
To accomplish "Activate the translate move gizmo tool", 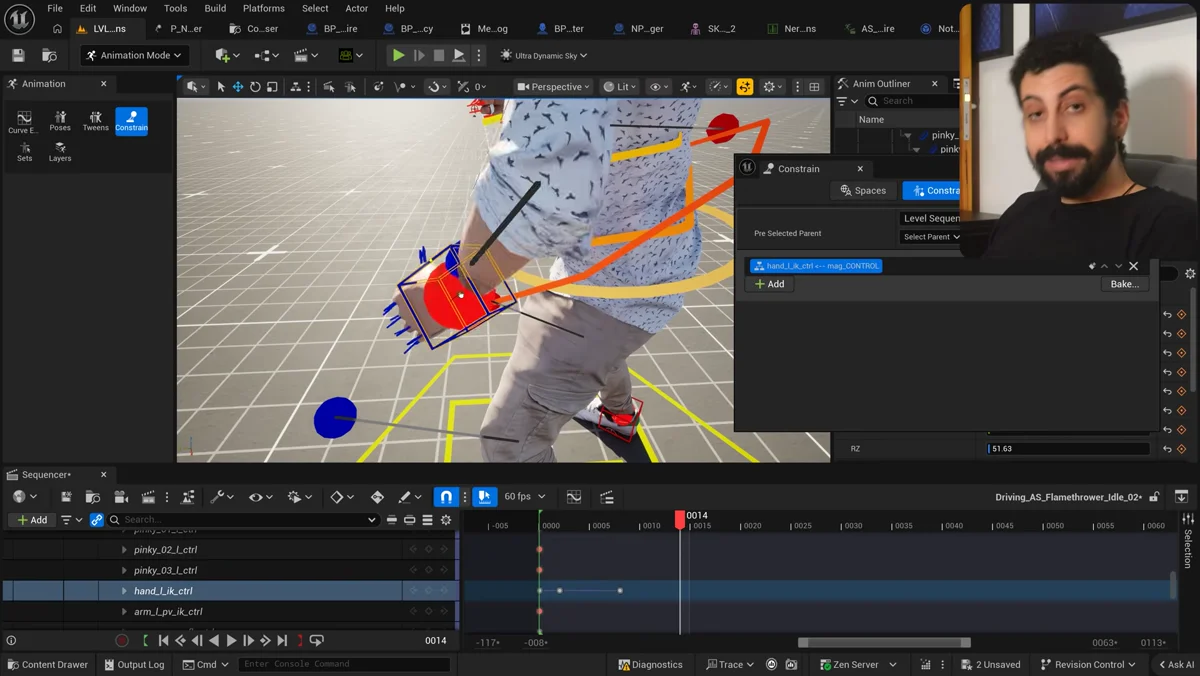I will (x=238, y=87).
